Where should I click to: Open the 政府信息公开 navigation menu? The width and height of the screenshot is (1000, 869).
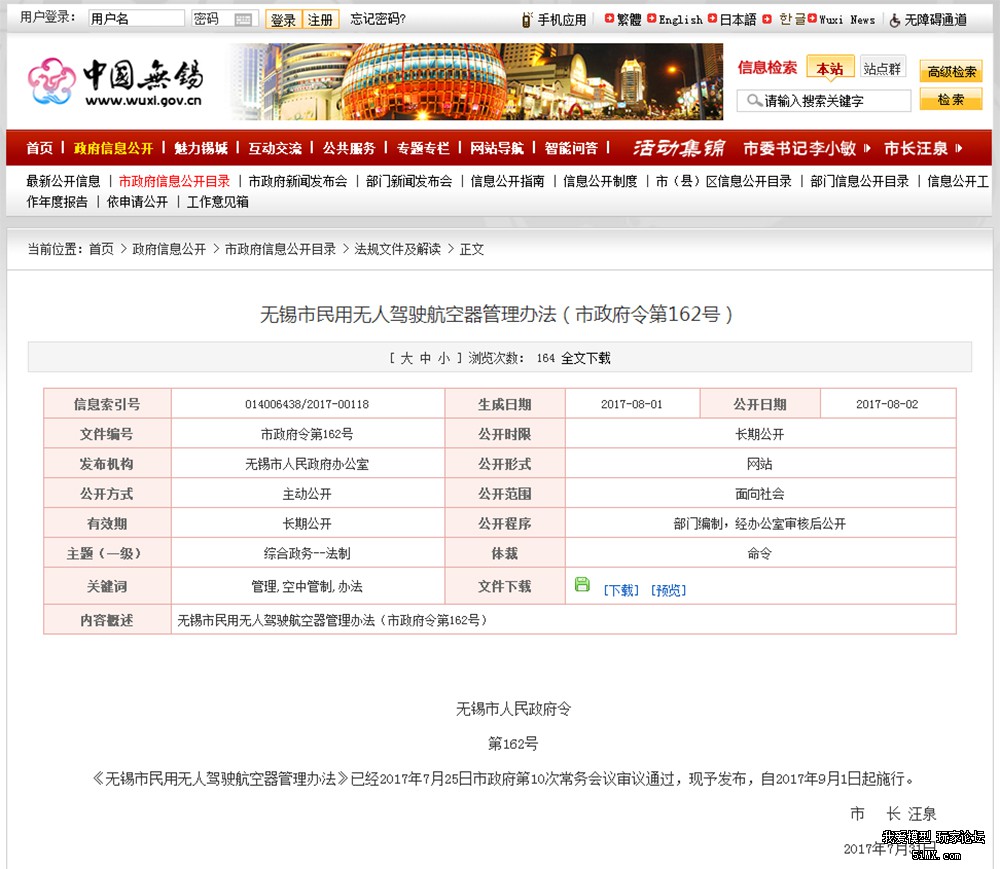(113, 148)
